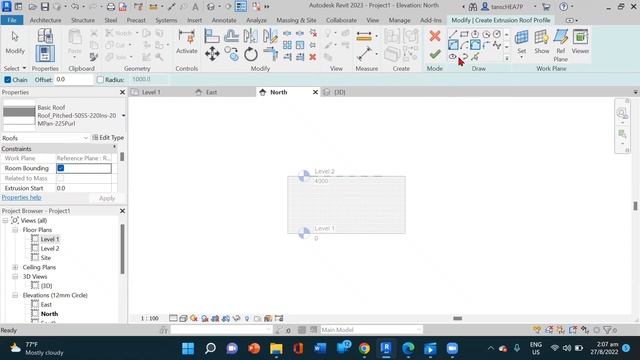This screenshot has height=360, width=640.
Task: Click the Save icon in quick access toolbar
Action: coord(45,7)
